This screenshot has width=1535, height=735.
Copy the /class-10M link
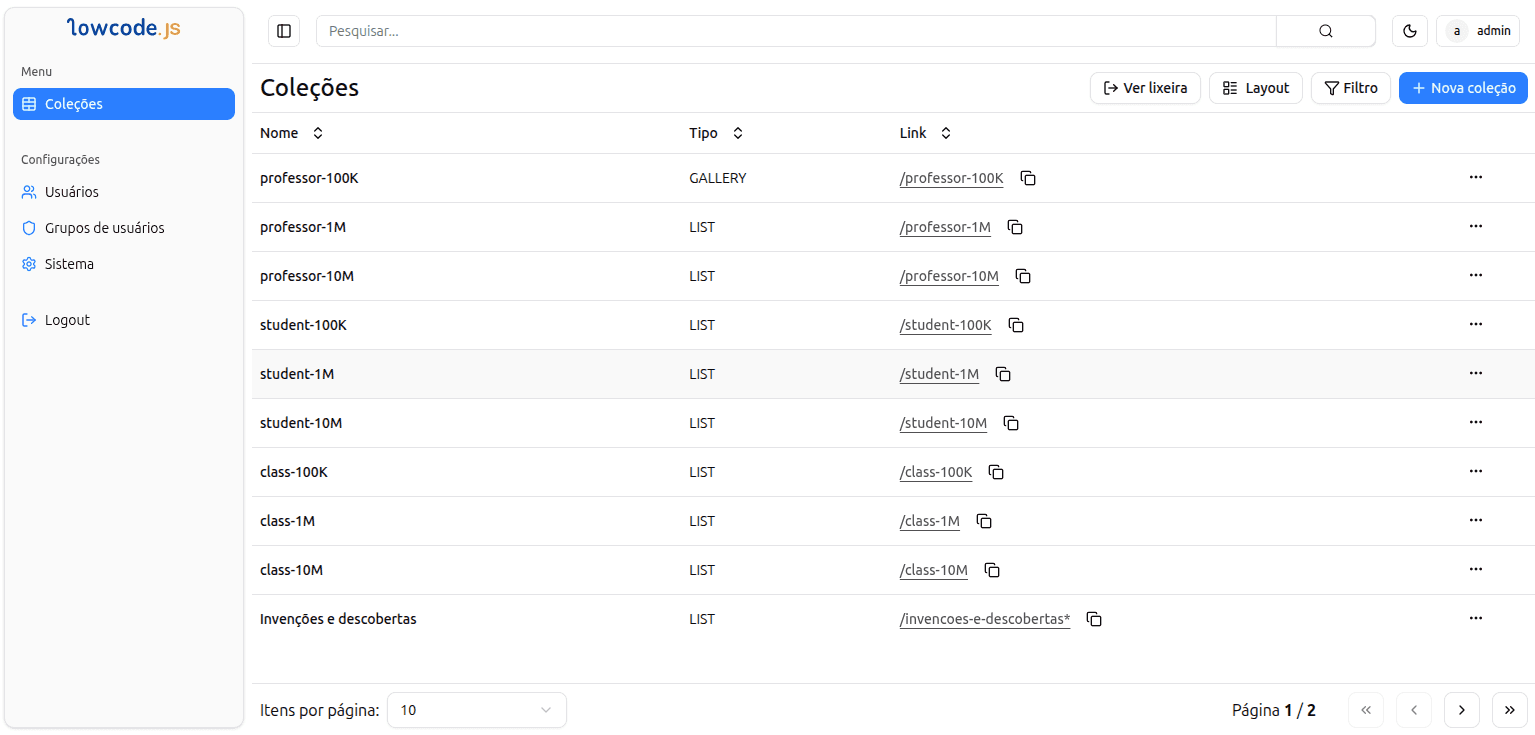point(992,570)
